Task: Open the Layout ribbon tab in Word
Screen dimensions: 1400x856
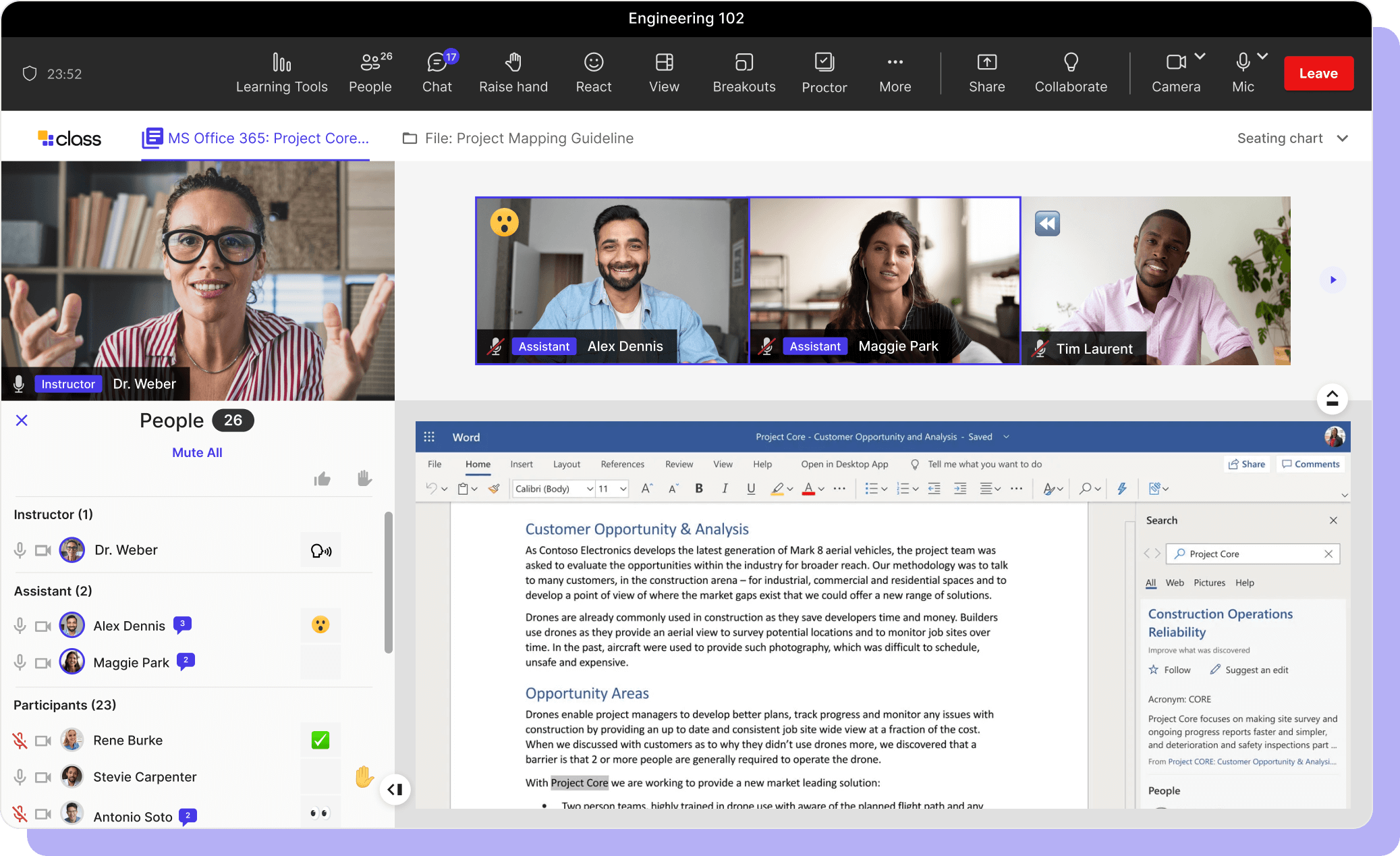Action: point(567,464)
